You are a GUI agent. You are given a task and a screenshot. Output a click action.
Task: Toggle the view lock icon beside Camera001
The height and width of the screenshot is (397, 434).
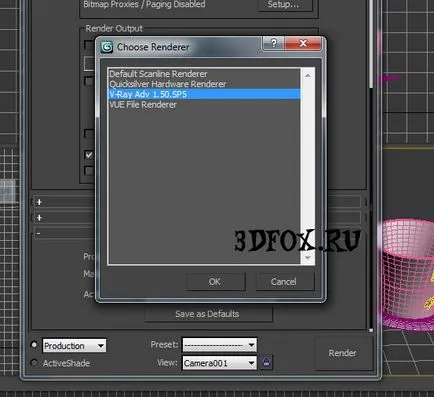[x=266, y=362]
